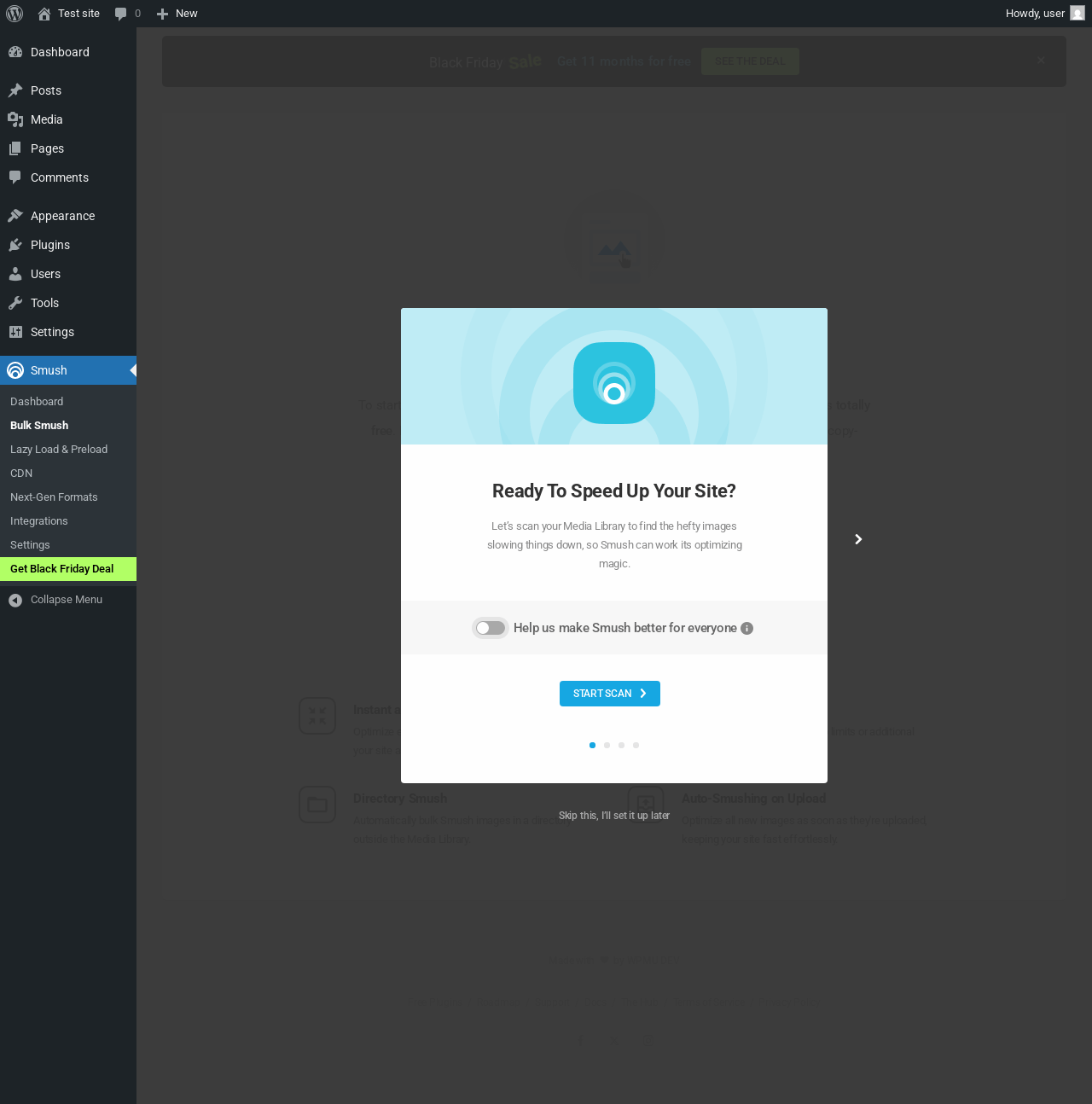Select the third onboarding step dot
Screen dimensions: 1092x1104
click(621, 745)
